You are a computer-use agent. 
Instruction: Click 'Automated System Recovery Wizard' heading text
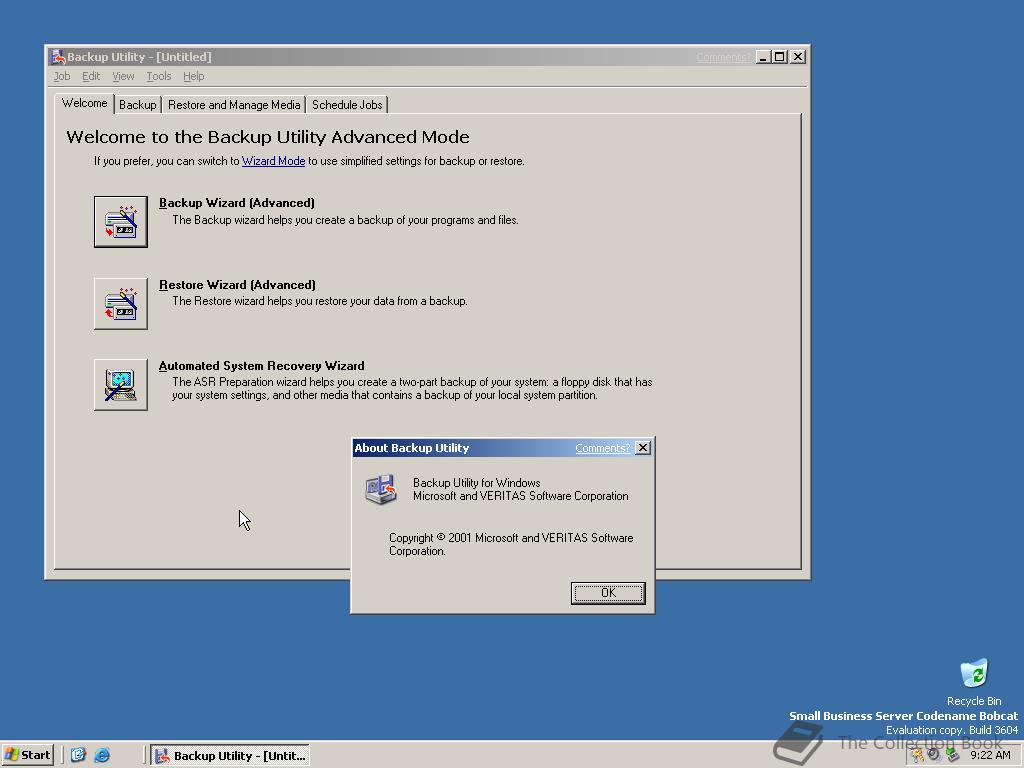pos(262,366)
